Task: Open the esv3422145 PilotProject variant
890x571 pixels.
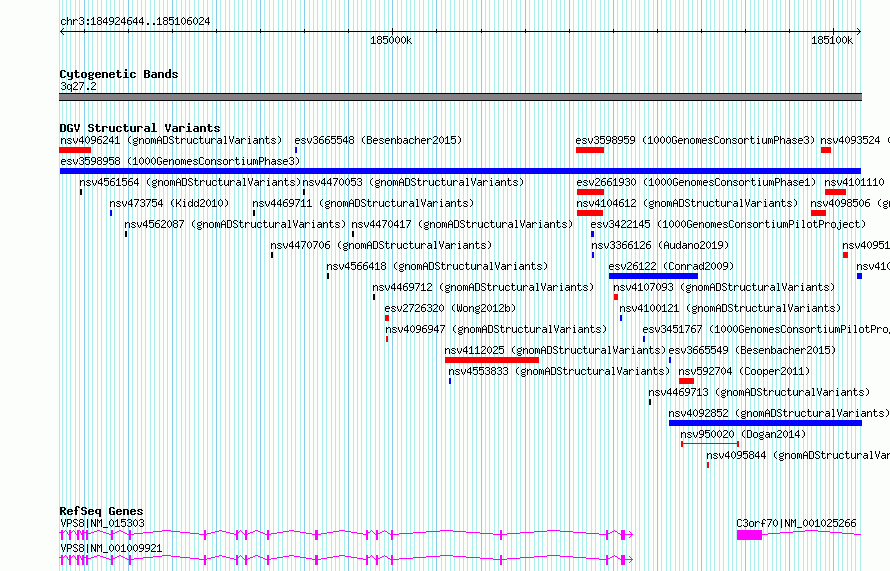Action: (x=728, y=224)
